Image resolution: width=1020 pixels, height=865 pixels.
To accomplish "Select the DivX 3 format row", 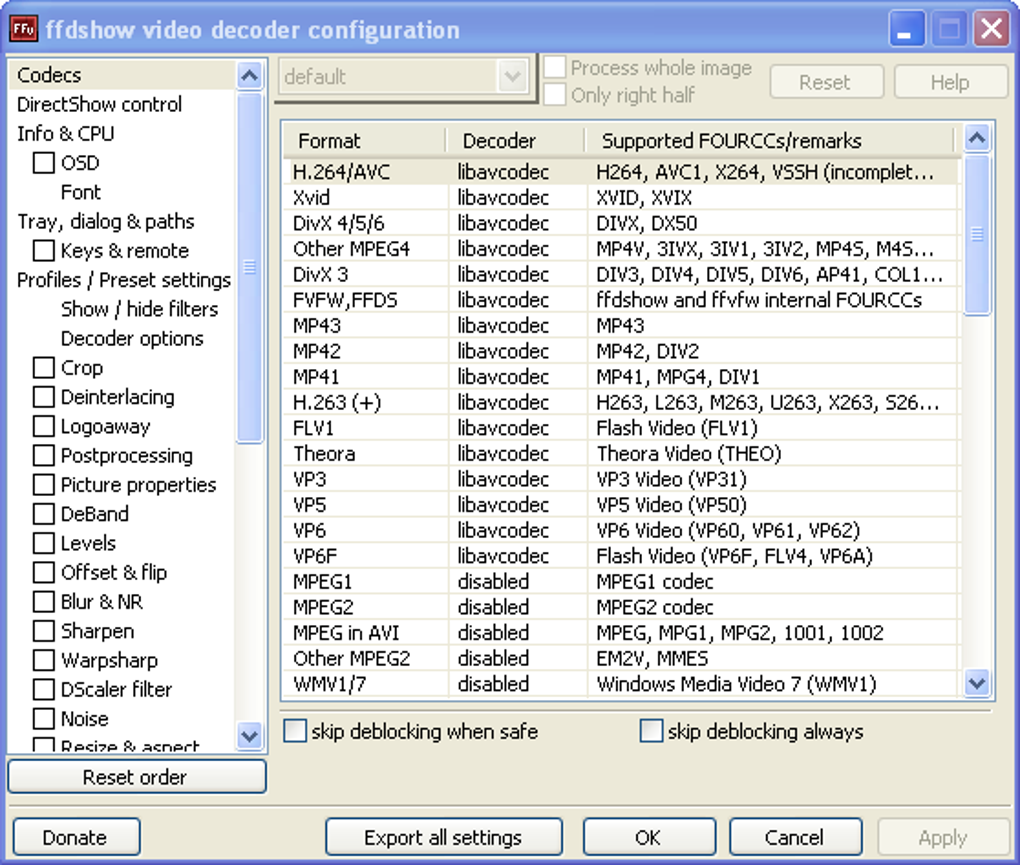I will [x=621, y=274].
